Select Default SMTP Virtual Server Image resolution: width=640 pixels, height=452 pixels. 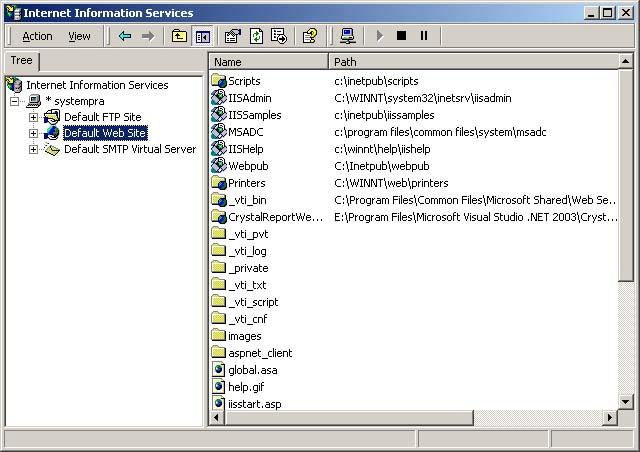point(130,149)
